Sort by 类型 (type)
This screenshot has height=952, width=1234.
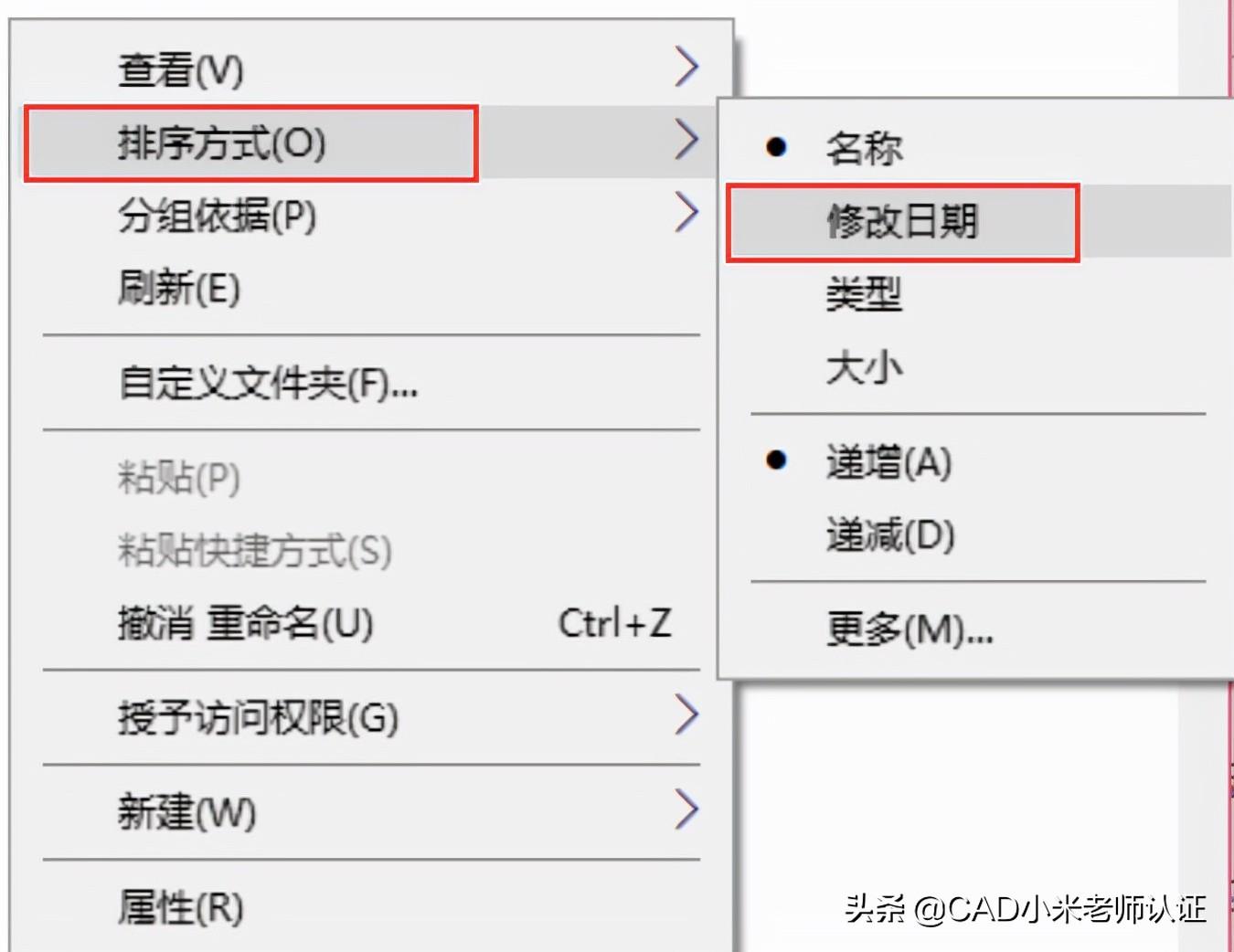coord(864,295)
